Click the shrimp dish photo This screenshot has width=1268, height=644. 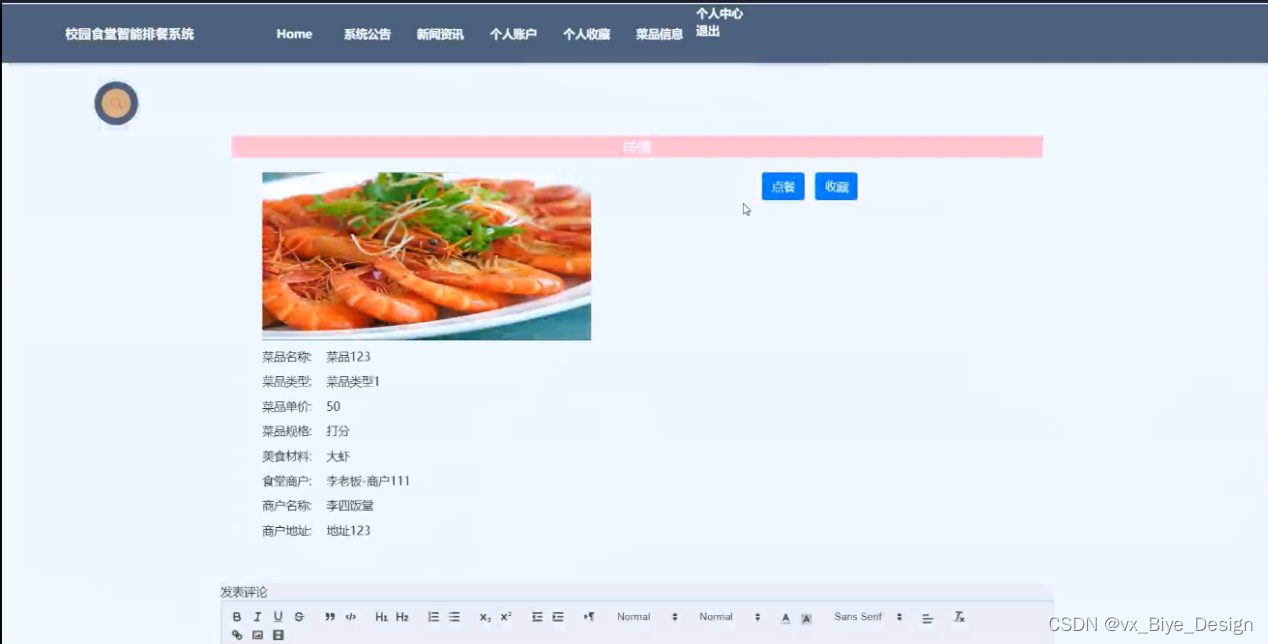pyautogui.click(x=426, y=256)
